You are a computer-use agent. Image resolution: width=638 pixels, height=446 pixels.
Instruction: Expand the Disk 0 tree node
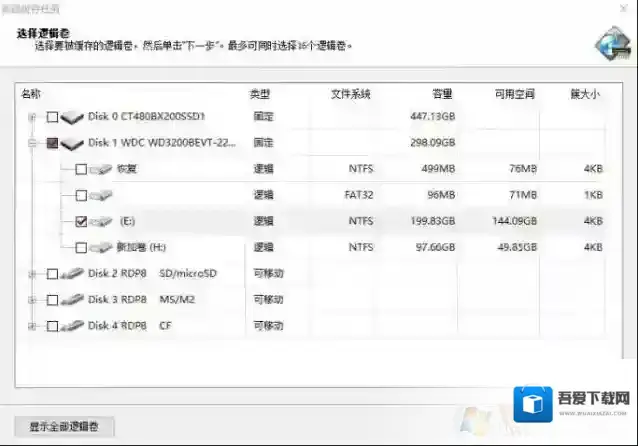coord(32,117)
